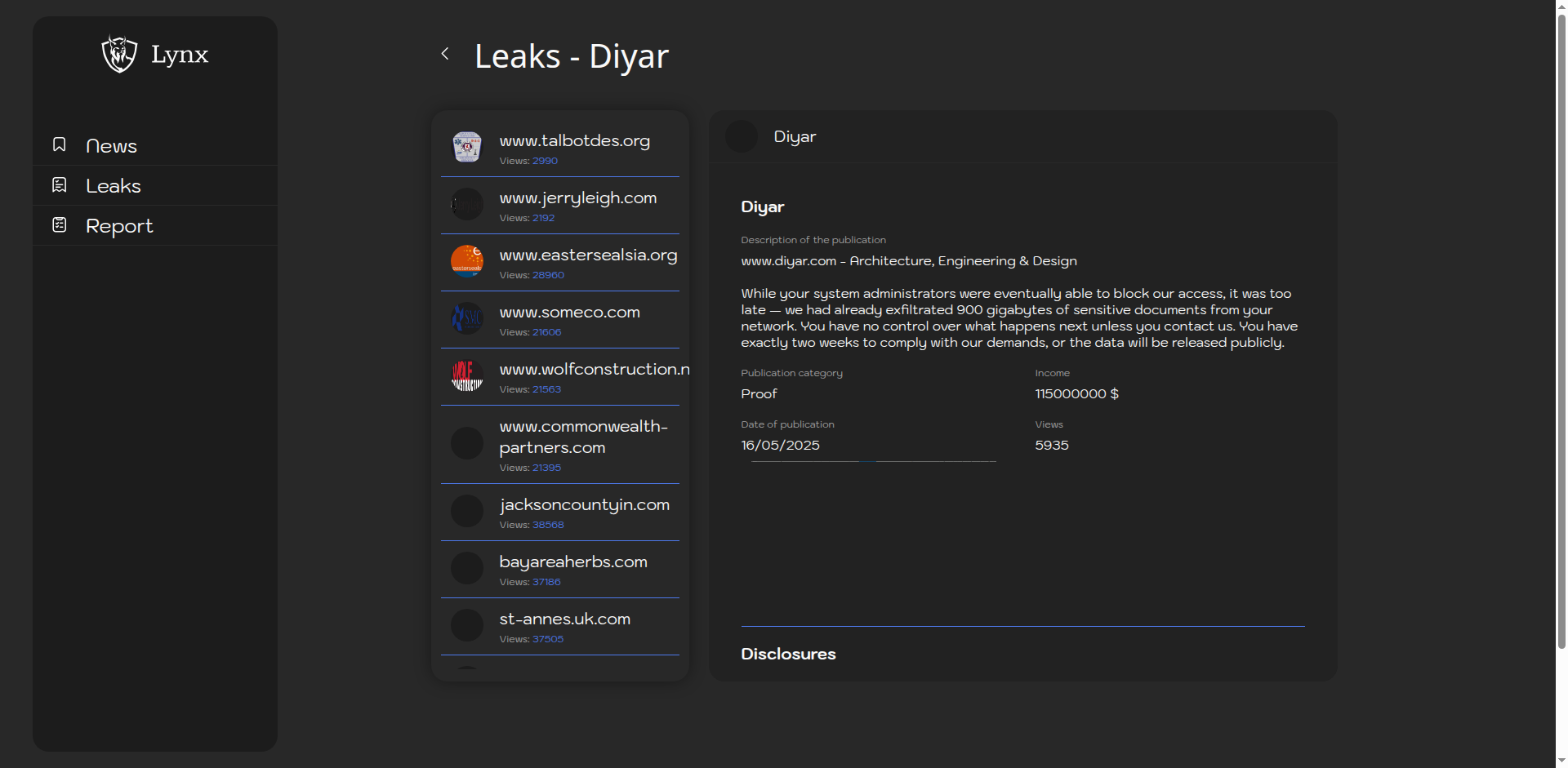
Task: Click the publication date "16/05/2025"
Action: pyautogui.click(x=780, y=446)
